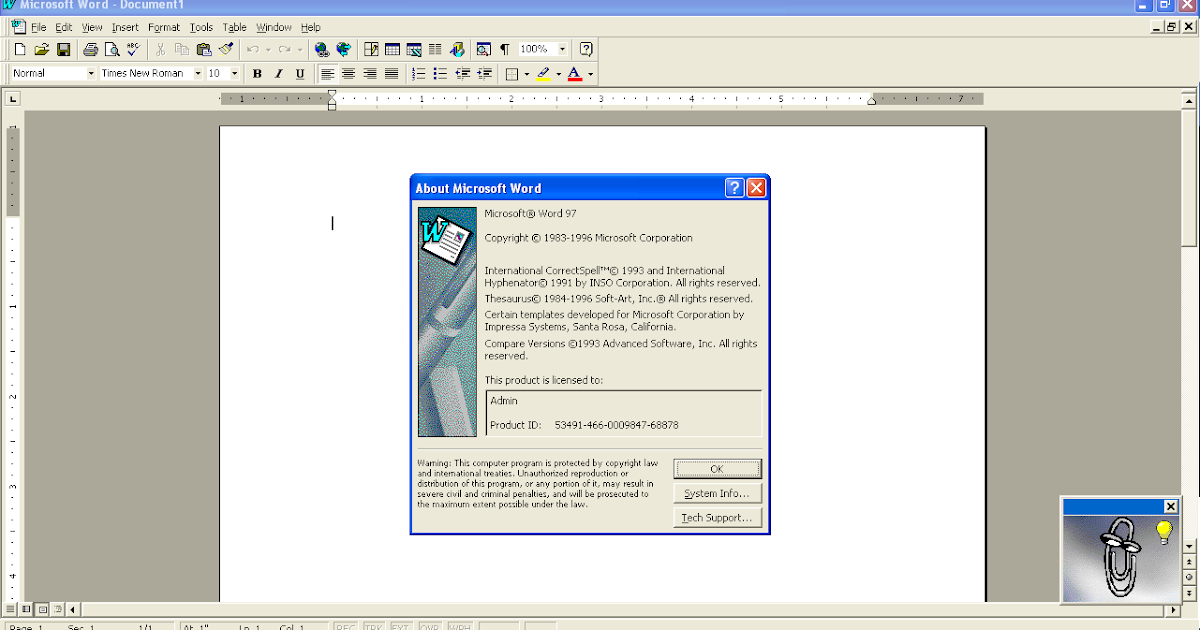Expand the Redo history dropdown arrow
Screen dimensions: 1200x630
pos(300,49)
